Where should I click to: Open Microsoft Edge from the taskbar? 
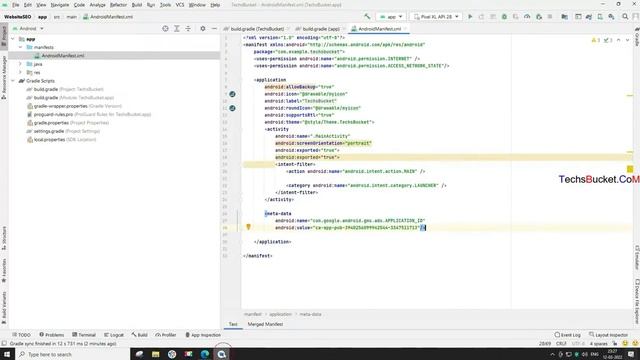pos(204,354)
